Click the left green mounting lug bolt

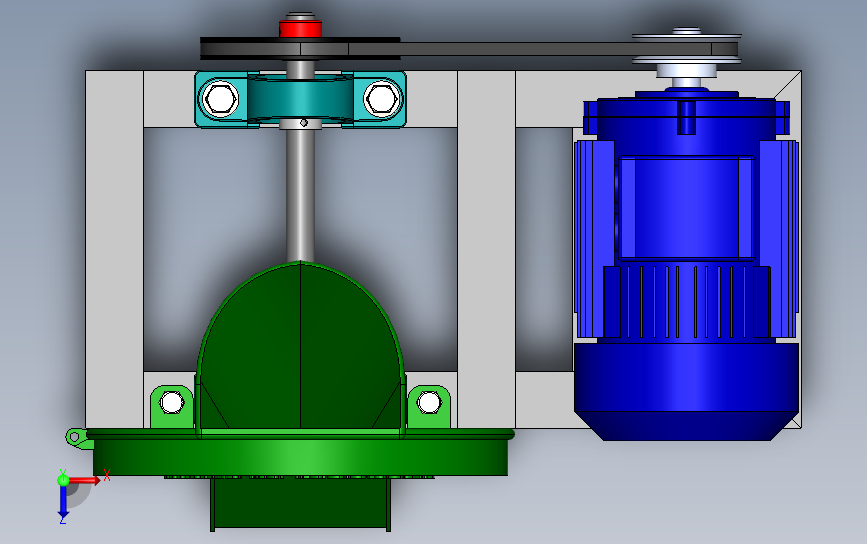point(171,402)
